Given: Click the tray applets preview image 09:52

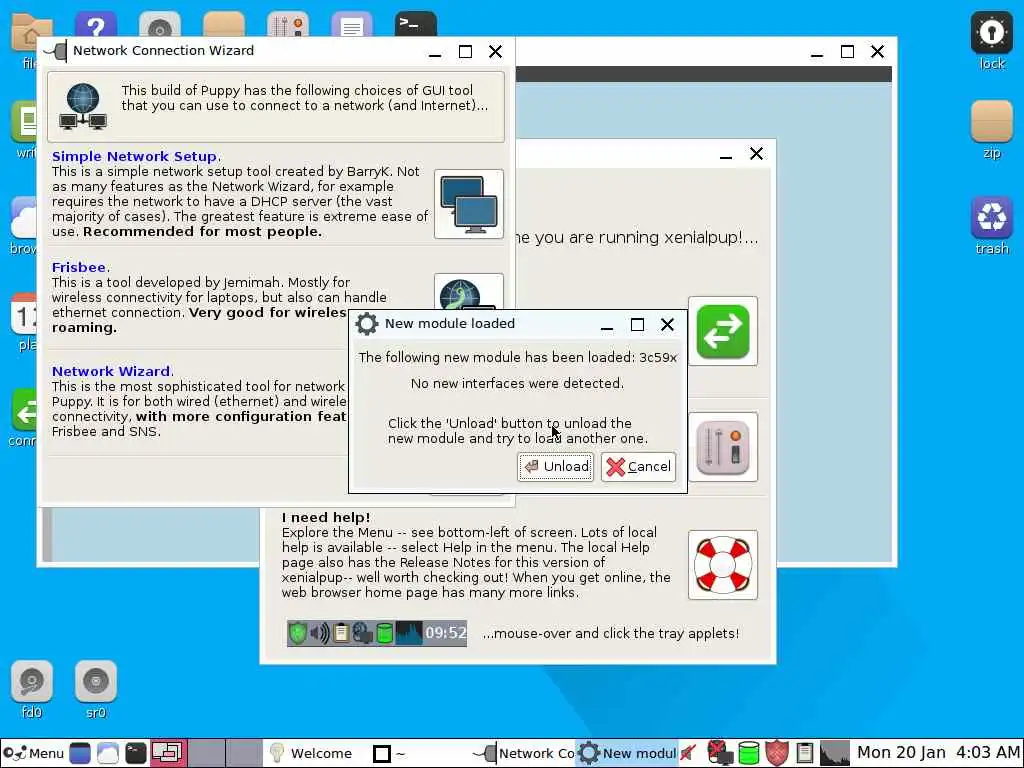Looking at the screenshot, I should [377, 633].
